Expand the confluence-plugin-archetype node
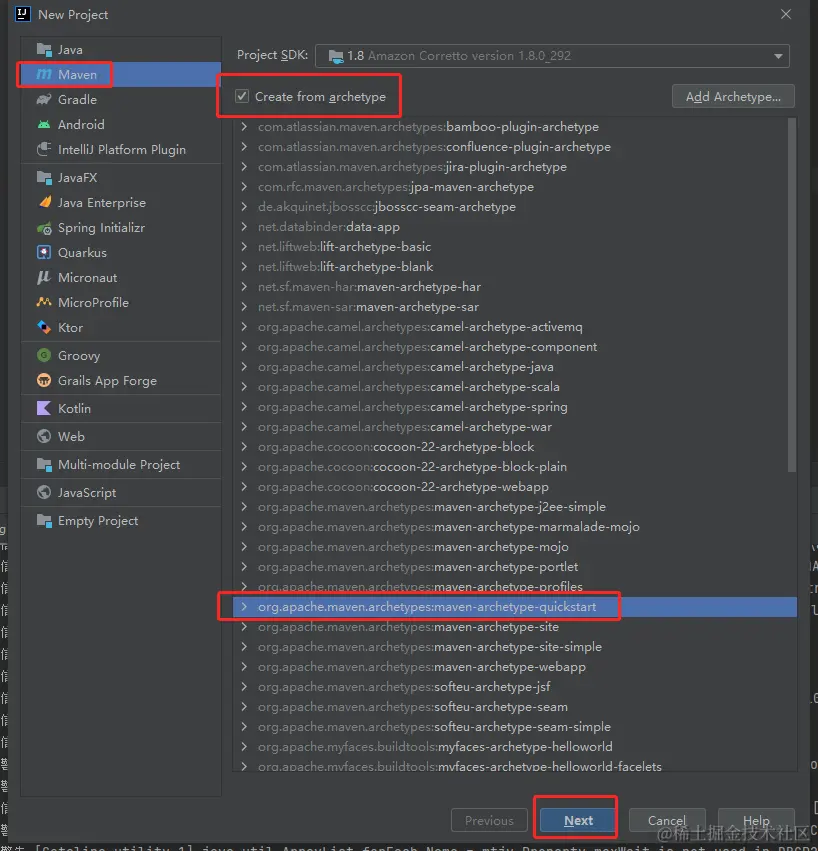The width and height of the screenshot is (818, 851). pyautogui.click(x=244, y=147)
